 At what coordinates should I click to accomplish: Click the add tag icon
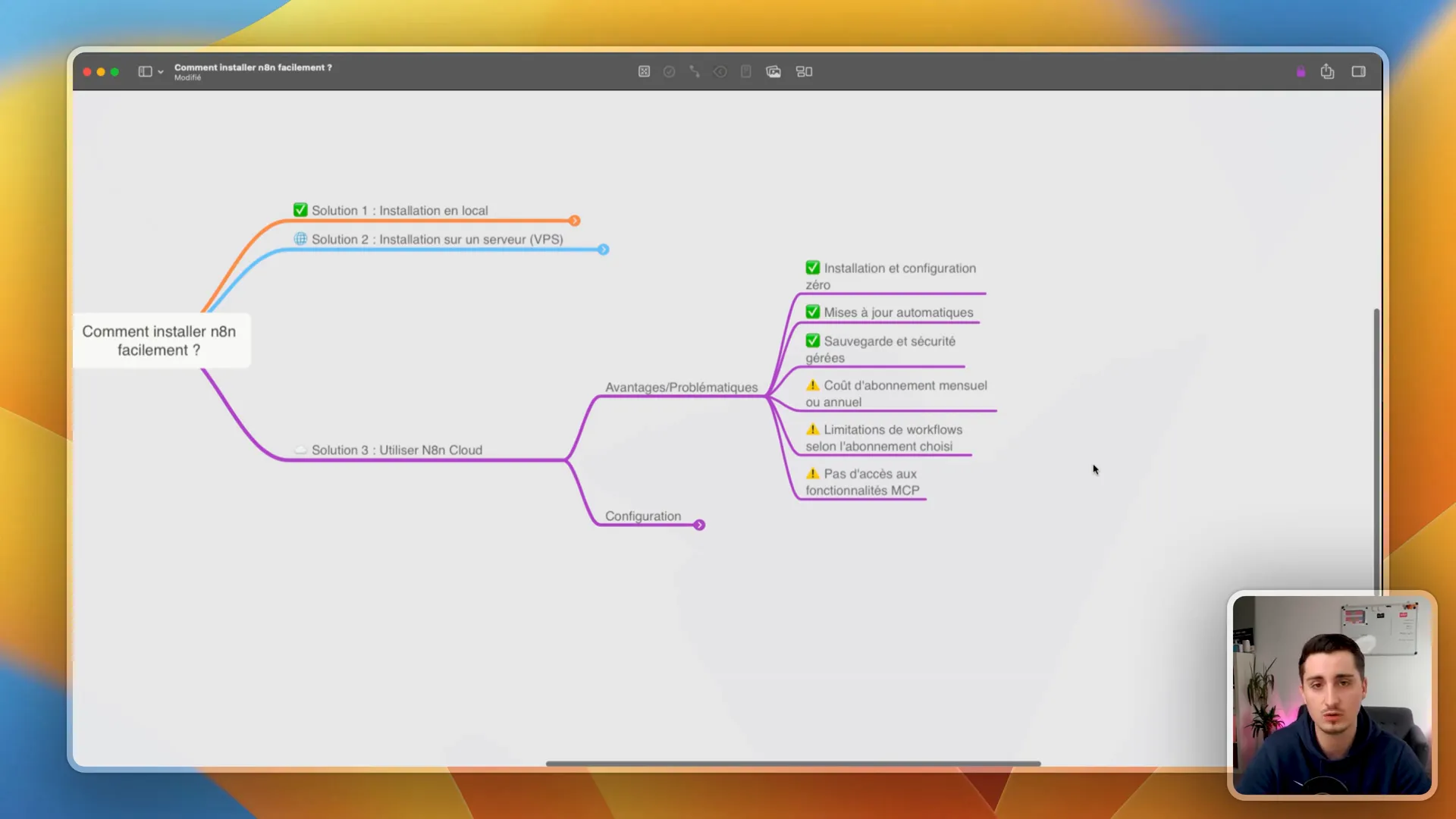point(720,71)
